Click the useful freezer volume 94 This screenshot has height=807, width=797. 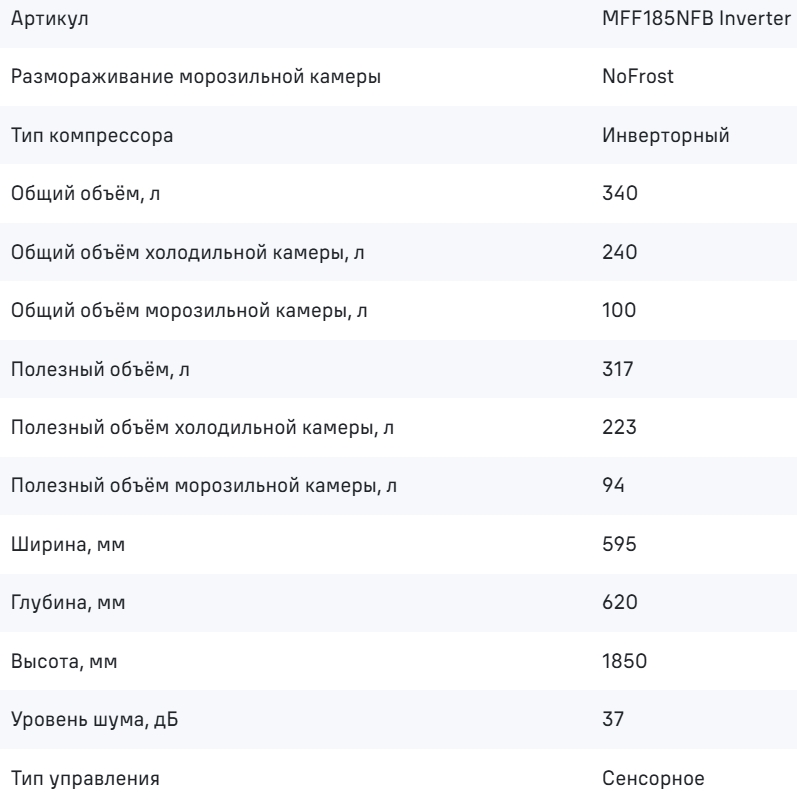coord(613,485)
